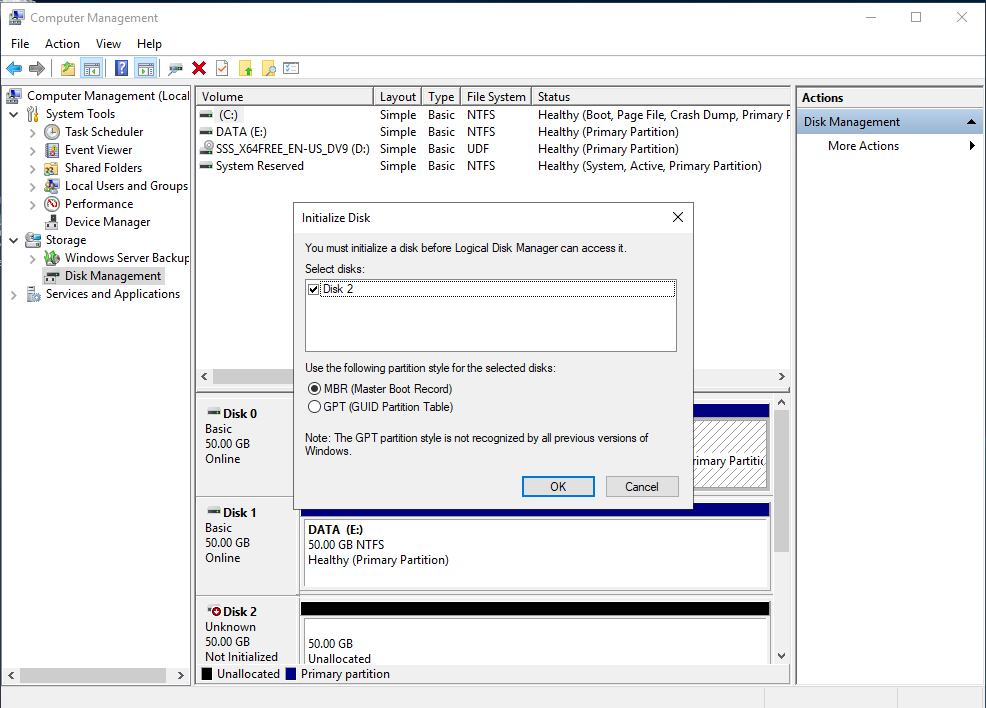Viewport: 986px width, 708px height.
Task: Select SSS_X64FREE_EN-US_DV9 (D:) volume row
Action: [x=494, y=149]
